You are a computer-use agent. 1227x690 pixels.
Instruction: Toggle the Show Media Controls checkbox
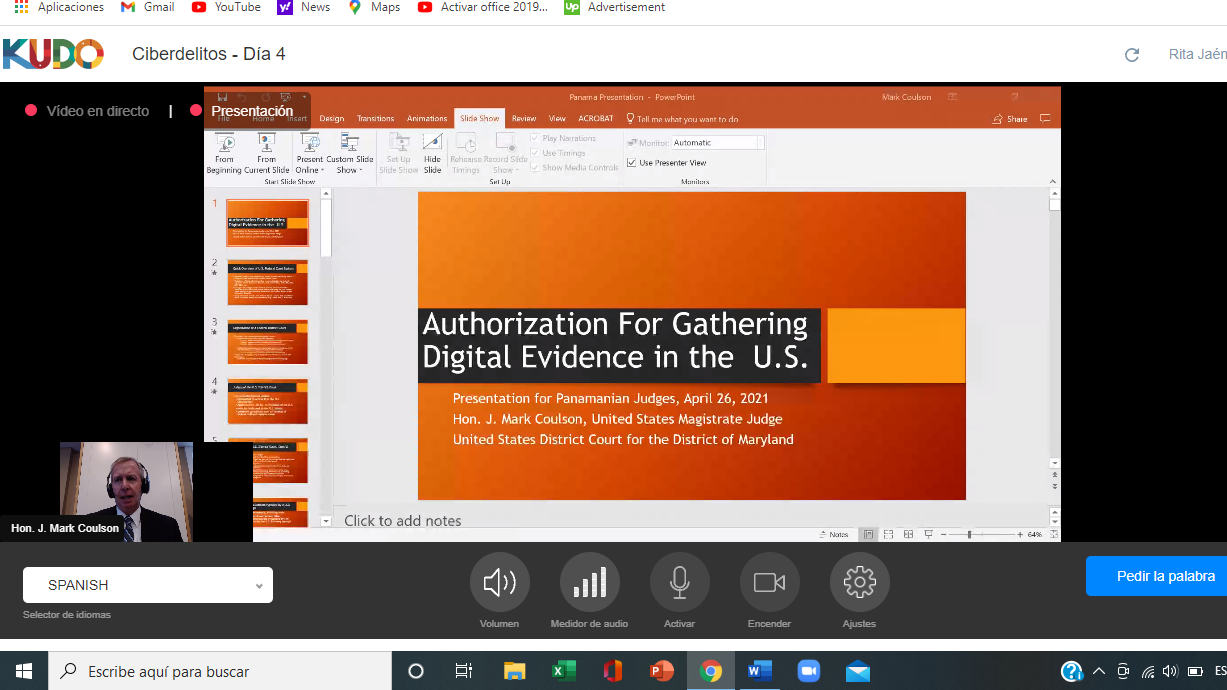536,167
